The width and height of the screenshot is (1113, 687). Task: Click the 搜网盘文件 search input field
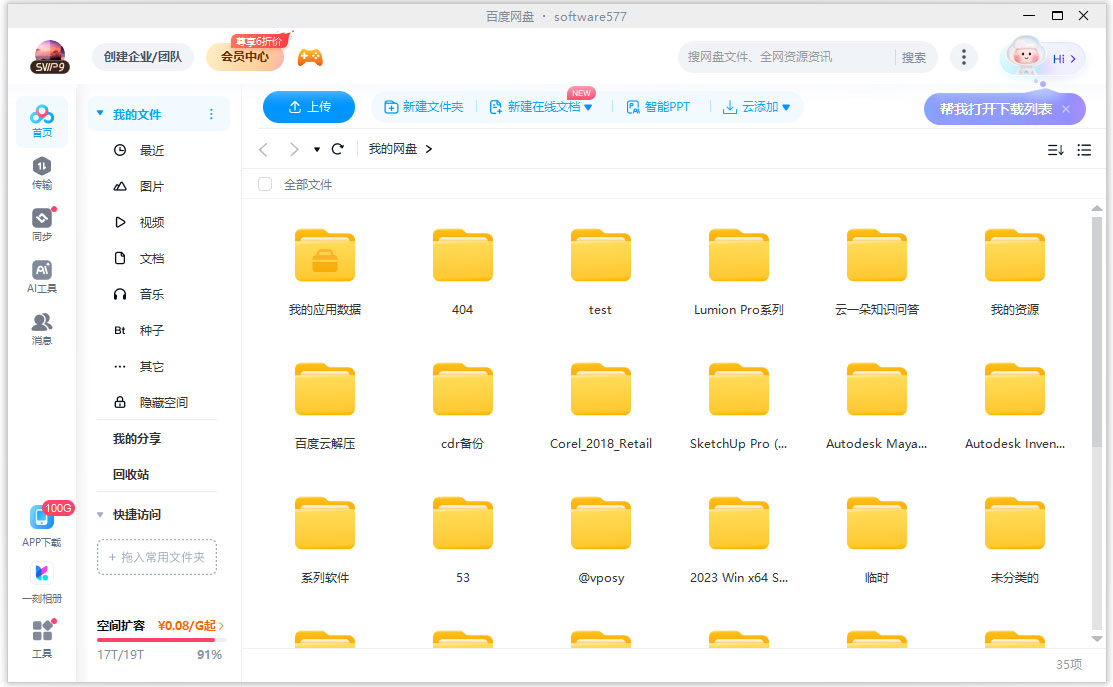coord(785,57)
